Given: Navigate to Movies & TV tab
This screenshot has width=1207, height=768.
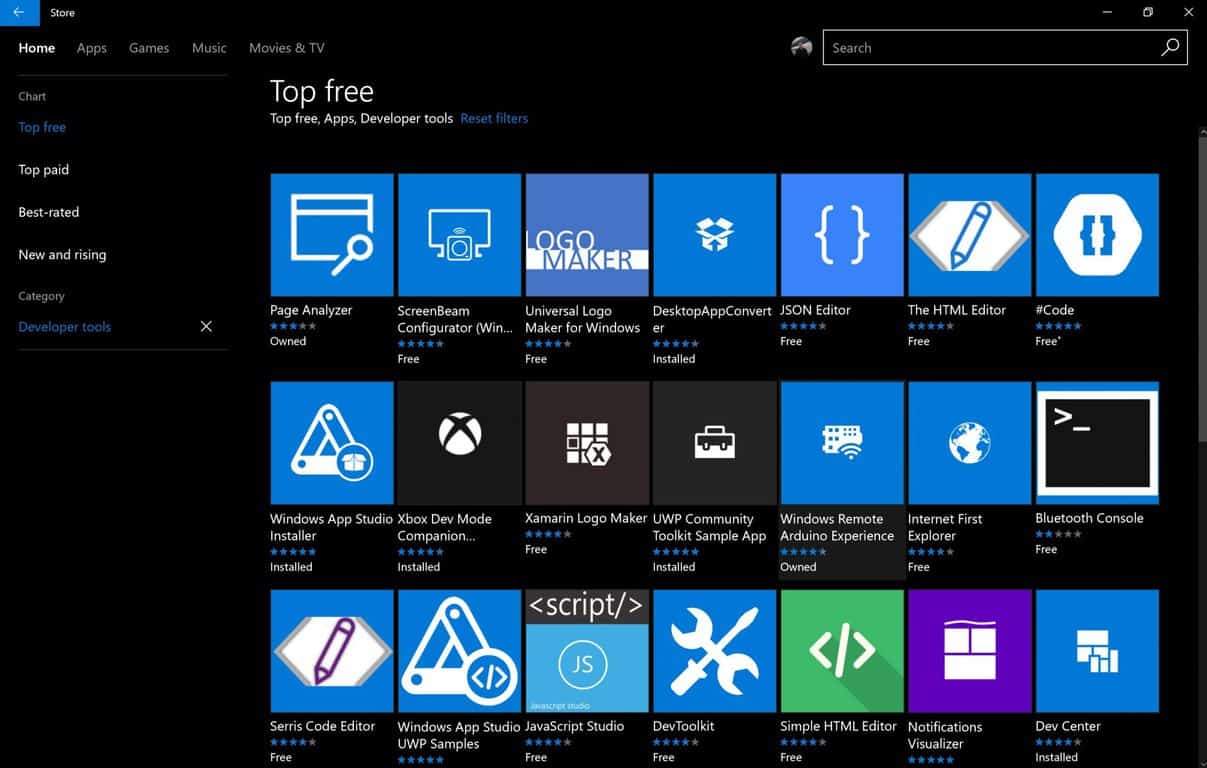Looking at the screenshot, I should click(x=286, y=48).
